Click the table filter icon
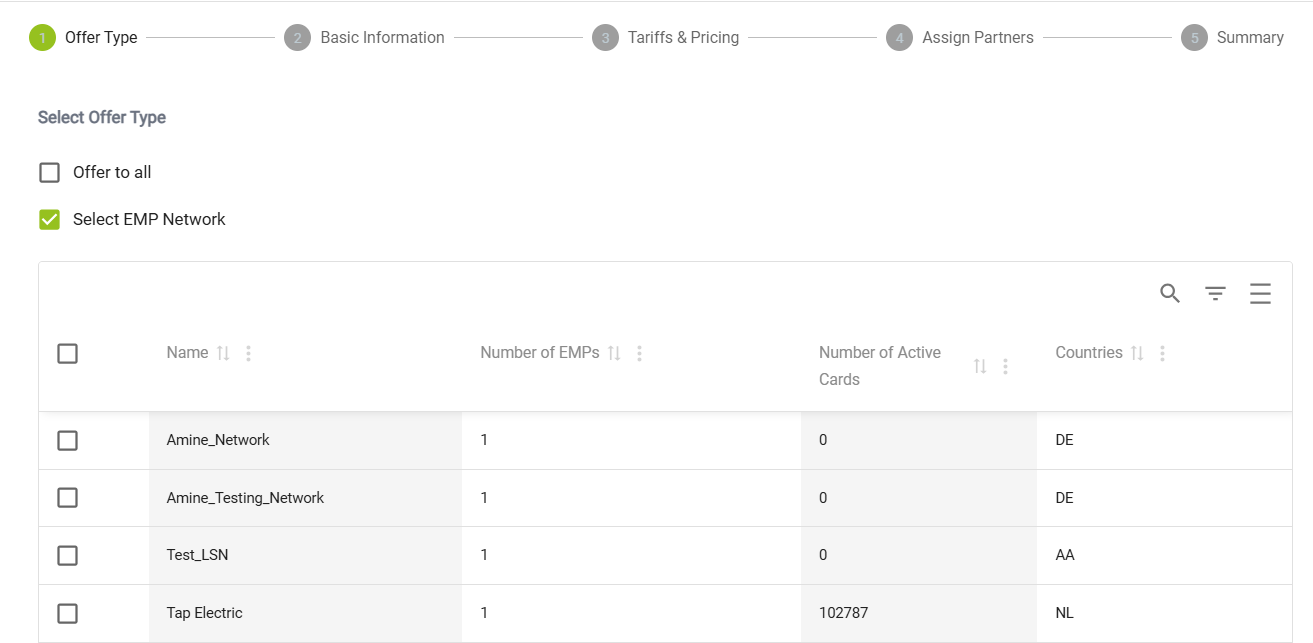 pos(1215,293)
